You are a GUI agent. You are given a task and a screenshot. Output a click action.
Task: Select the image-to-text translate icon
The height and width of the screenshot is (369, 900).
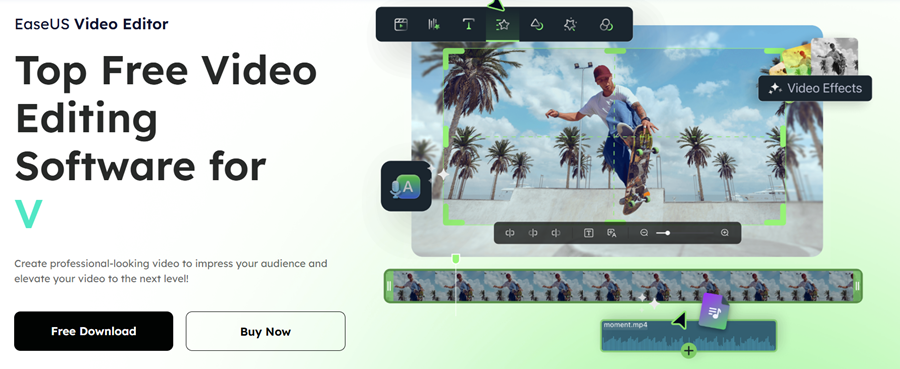click(x=612, y=233)
